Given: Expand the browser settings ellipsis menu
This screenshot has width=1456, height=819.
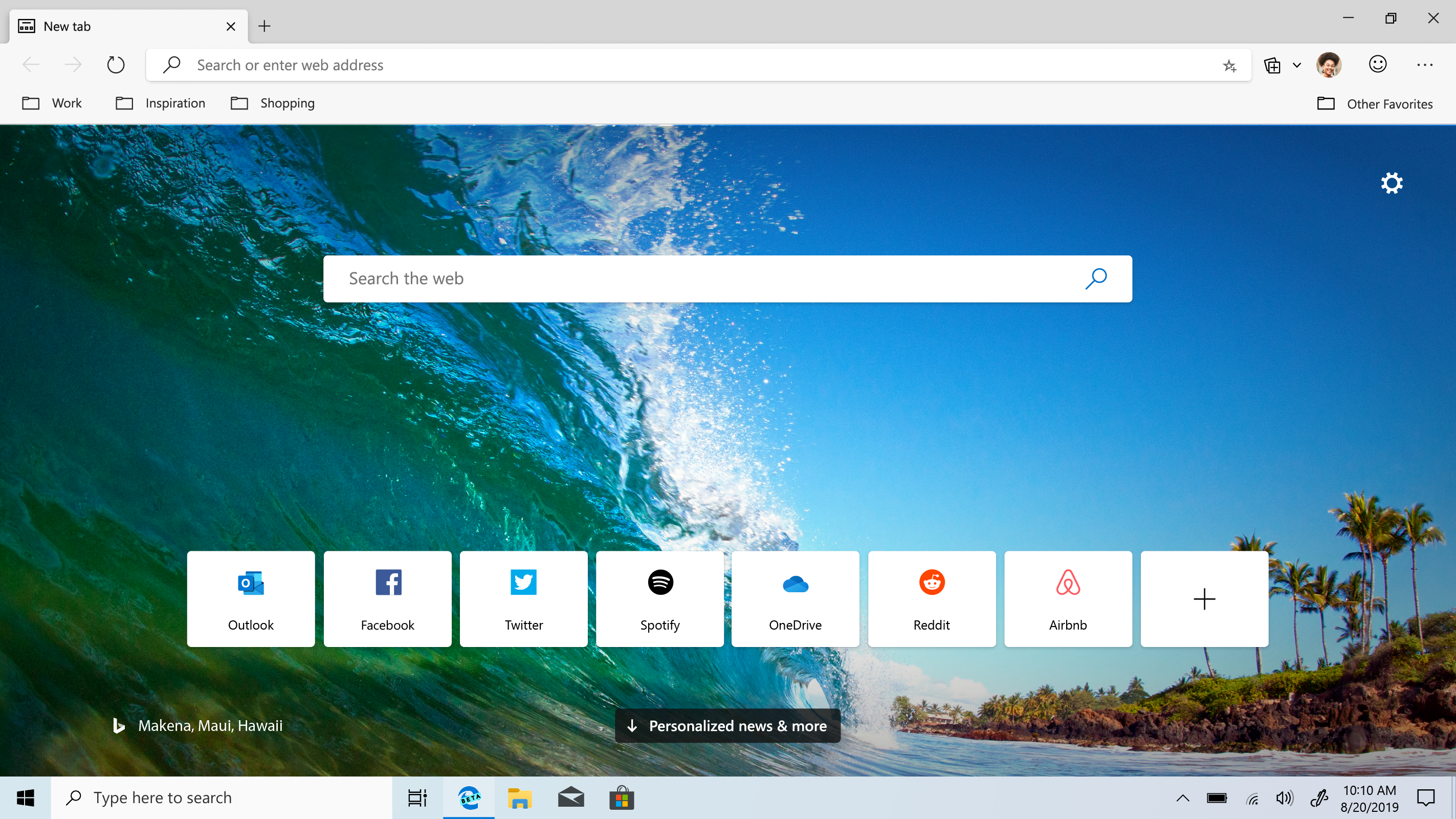Looking at the screenshot, I should (1424, 63).
